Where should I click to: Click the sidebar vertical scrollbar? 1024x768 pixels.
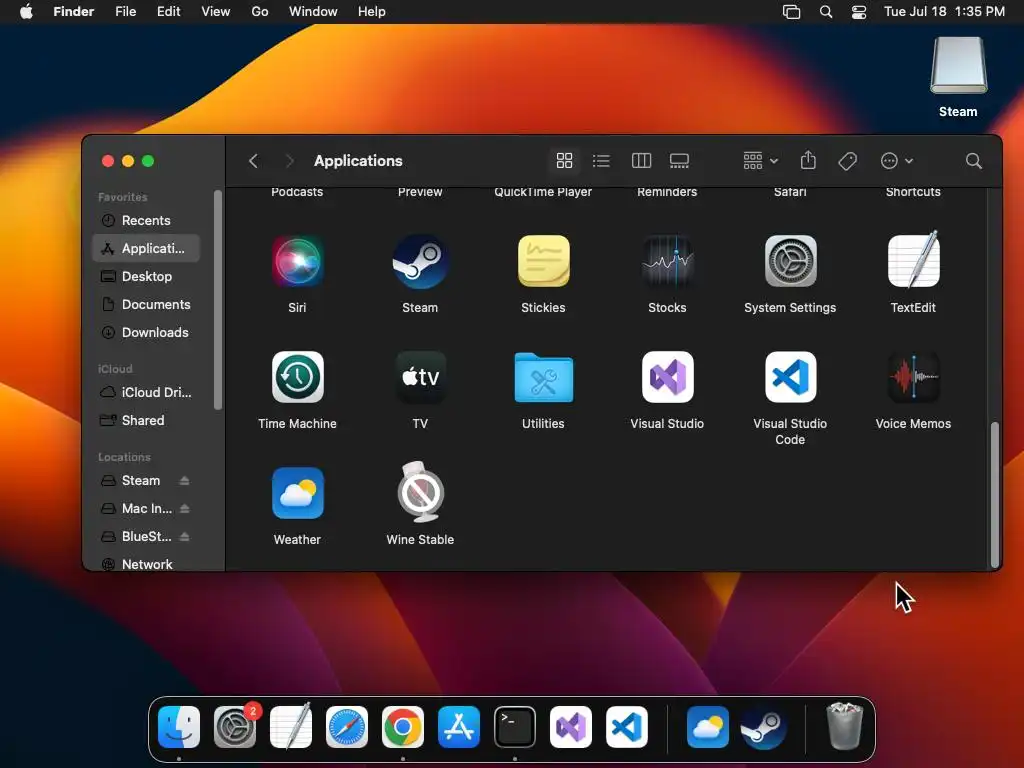[218, 300]
